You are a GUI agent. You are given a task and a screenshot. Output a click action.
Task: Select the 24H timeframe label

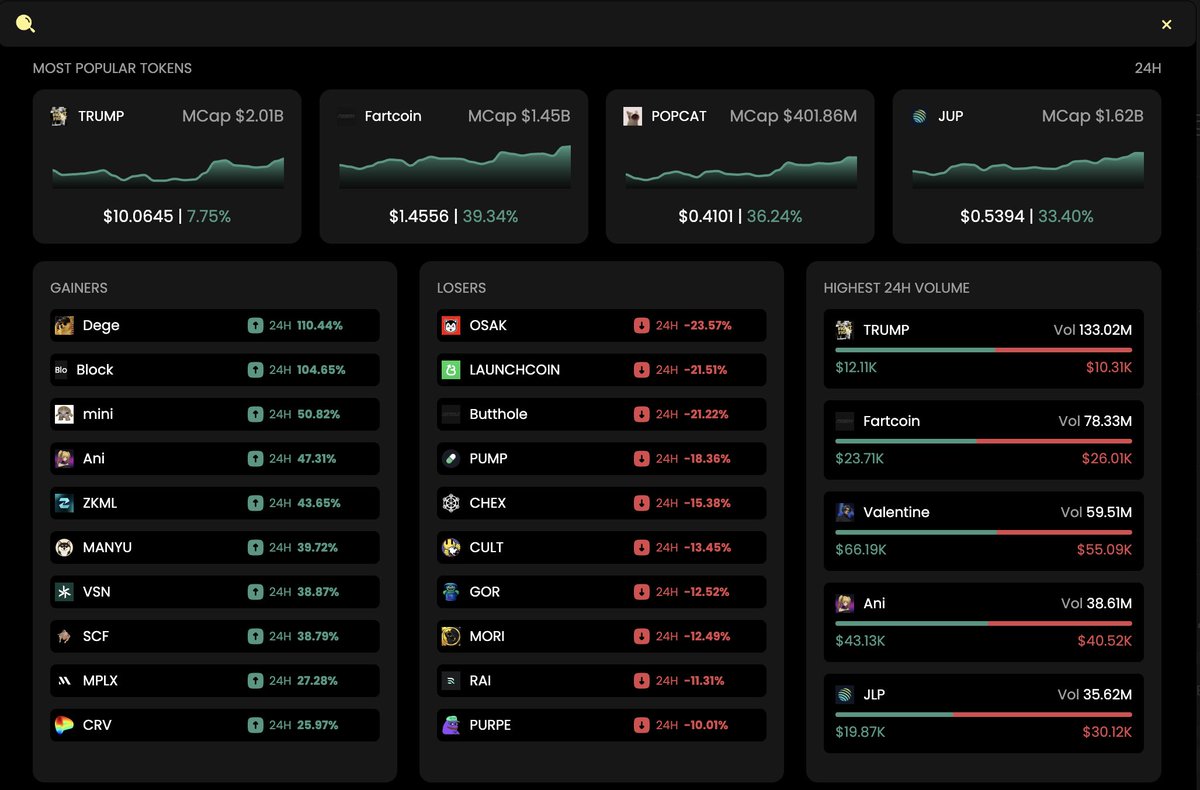coord(1148,68)
